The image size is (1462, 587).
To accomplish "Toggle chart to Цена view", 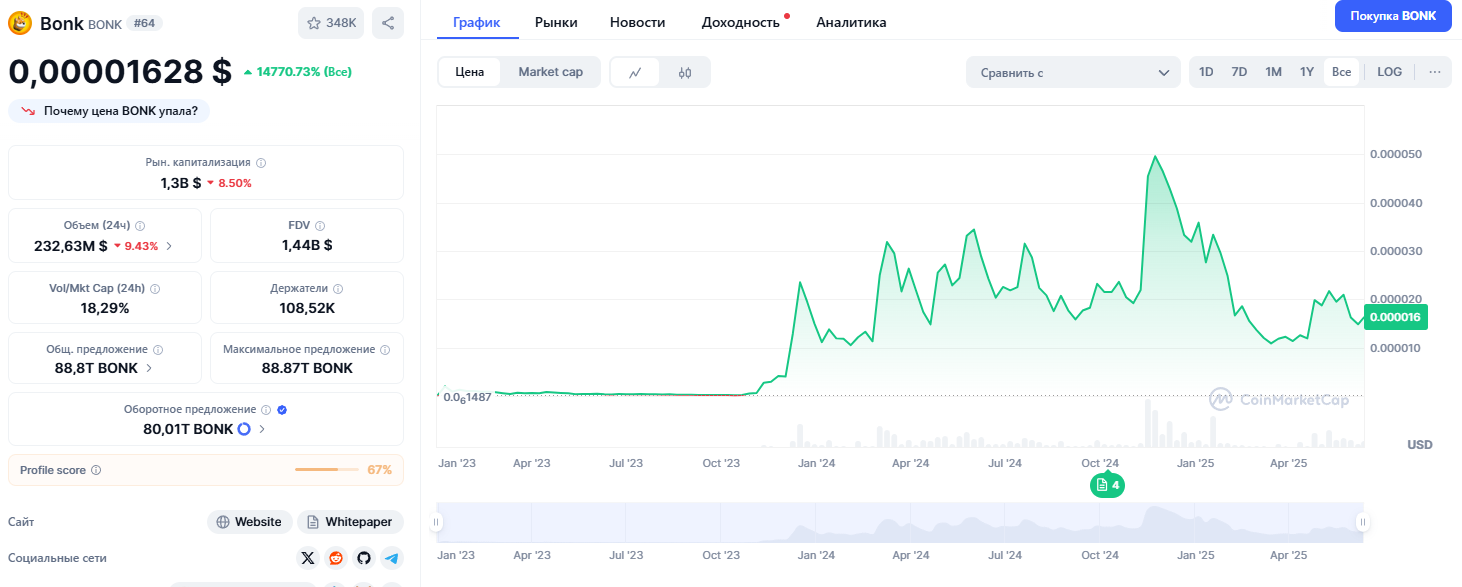I will coord(470,72).
